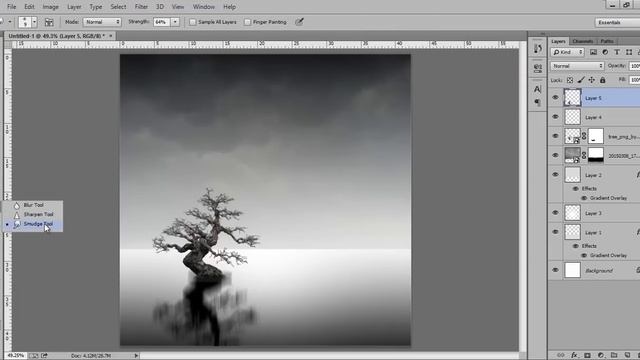Toggle Layer 2 Gradient Overlay effect eye
Image resolution: width=640 pixels, height=360 pixels.
click(584, 198)
